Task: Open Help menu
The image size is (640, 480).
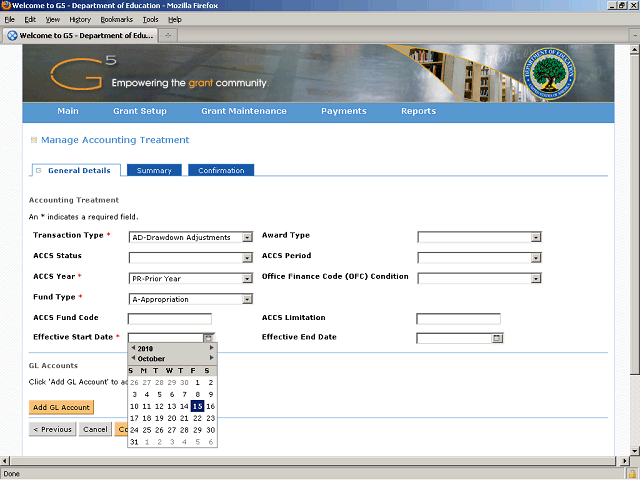Action: point(175,20)
